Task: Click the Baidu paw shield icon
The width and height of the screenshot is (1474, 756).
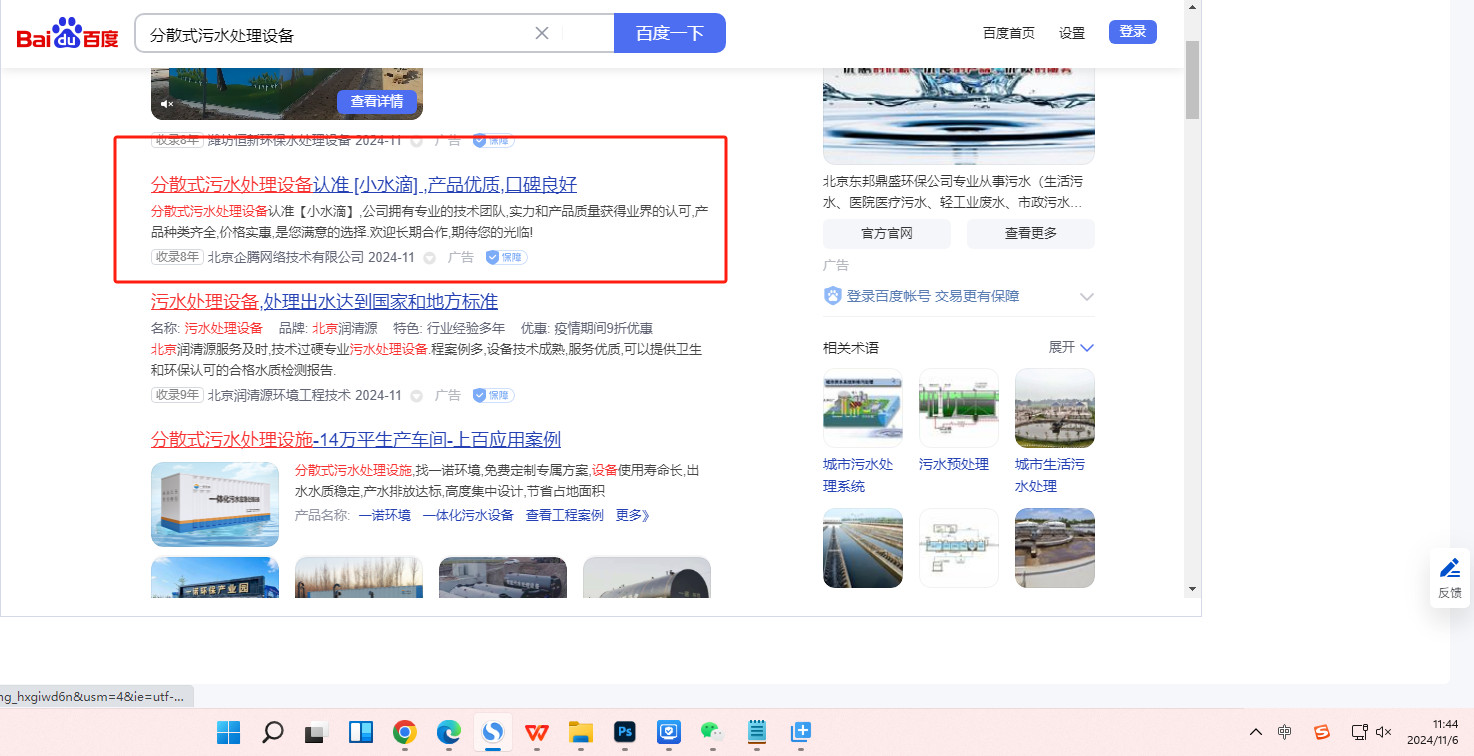Action: point(833,296)
